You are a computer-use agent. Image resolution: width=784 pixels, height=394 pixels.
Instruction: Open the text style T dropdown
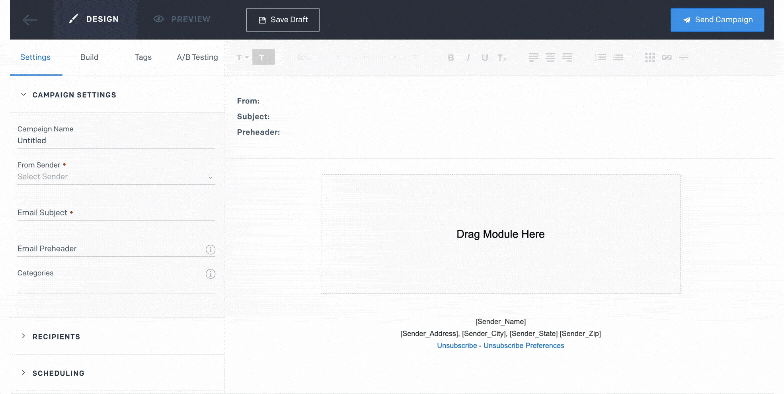[242, 58]
